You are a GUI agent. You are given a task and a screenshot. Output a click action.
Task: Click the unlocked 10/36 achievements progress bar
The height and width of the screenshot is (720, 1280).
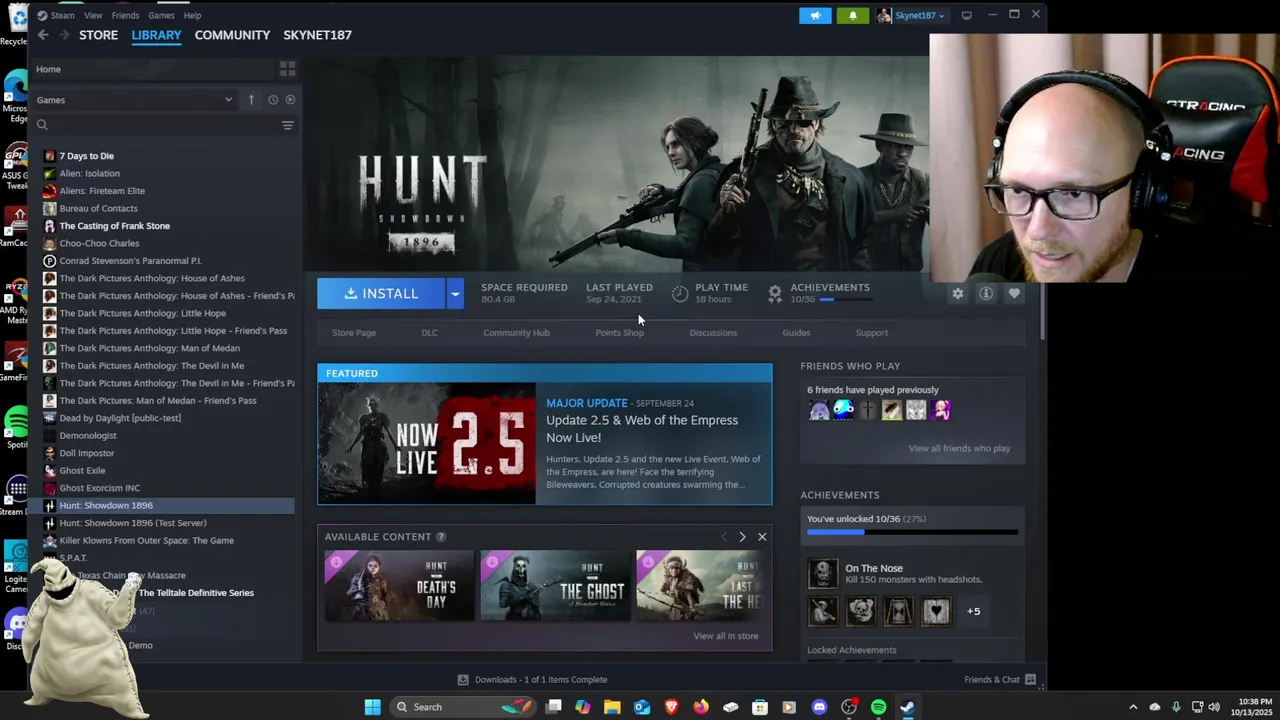(x=912, y=532)
